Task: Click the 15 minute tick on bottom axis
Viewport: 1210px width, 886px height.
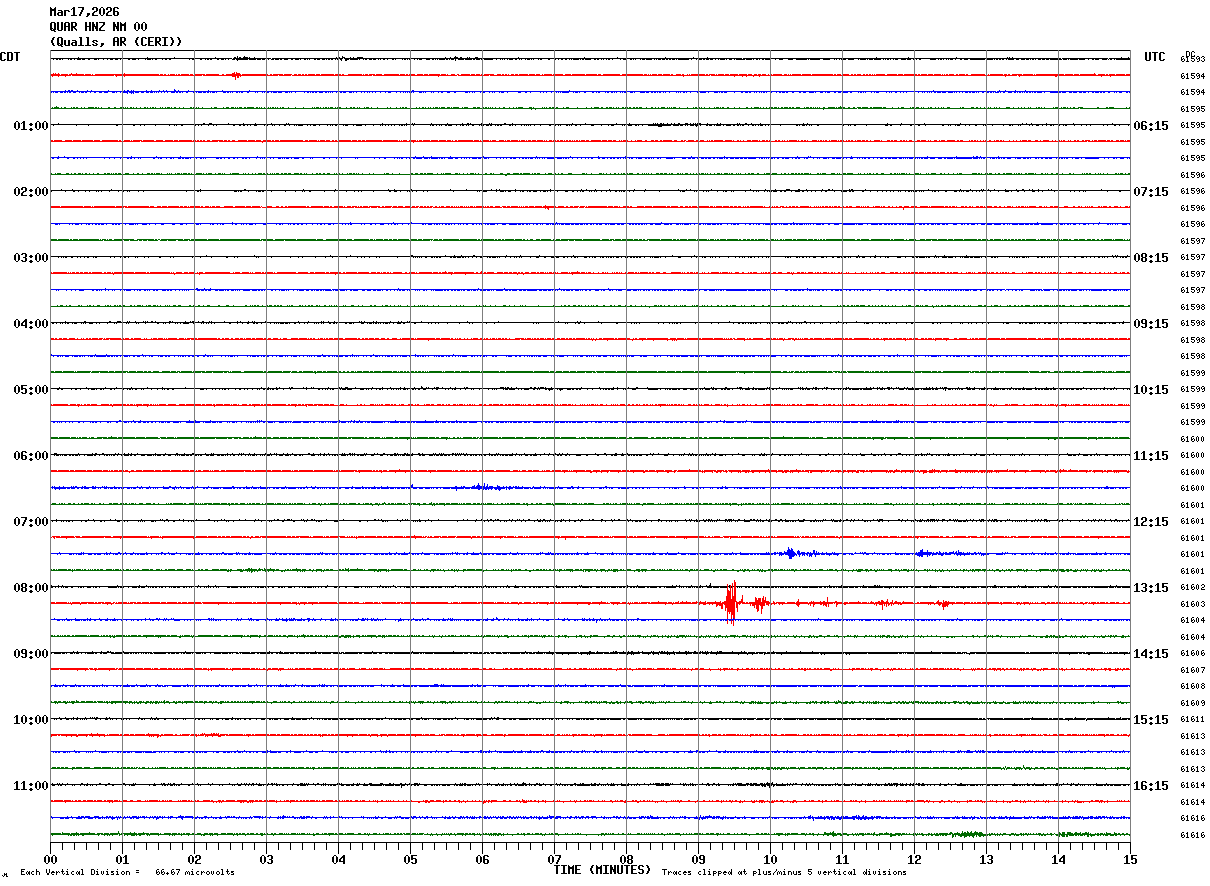Action: [1129, 860]
